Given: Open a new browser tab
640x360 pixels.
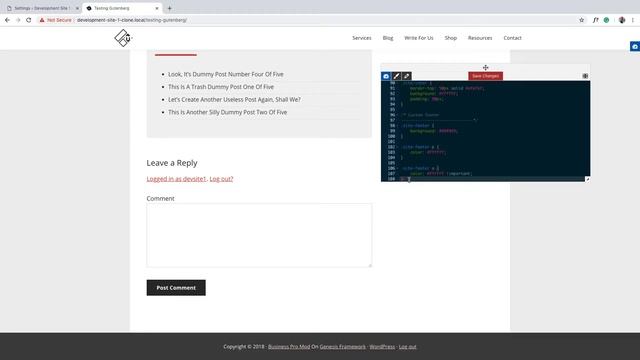Looking at the screenshot, I should click(169, 8).
